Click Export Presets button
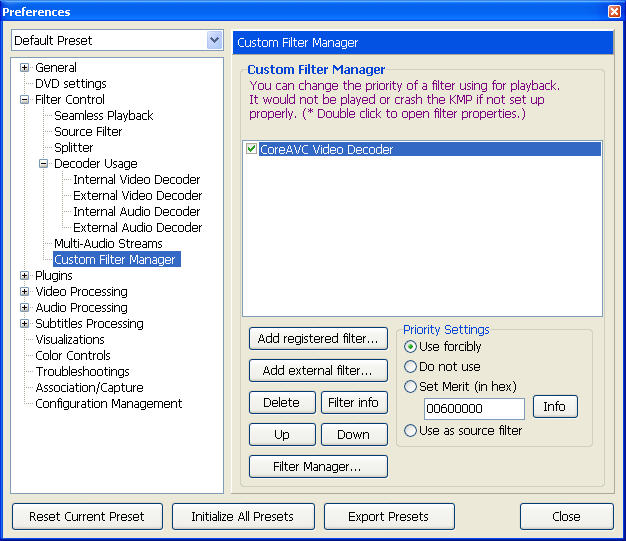 tap(388, 517)
